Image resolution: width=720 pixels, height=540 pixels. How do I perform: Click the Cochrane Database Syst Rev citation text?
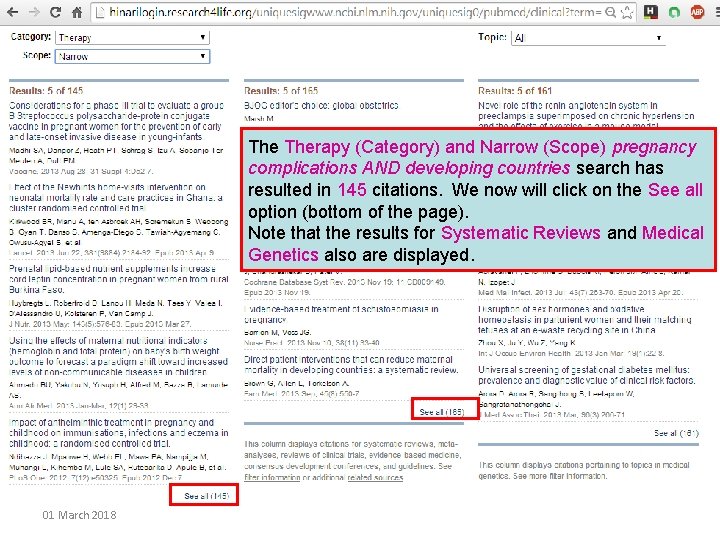(x=344, y=287)
